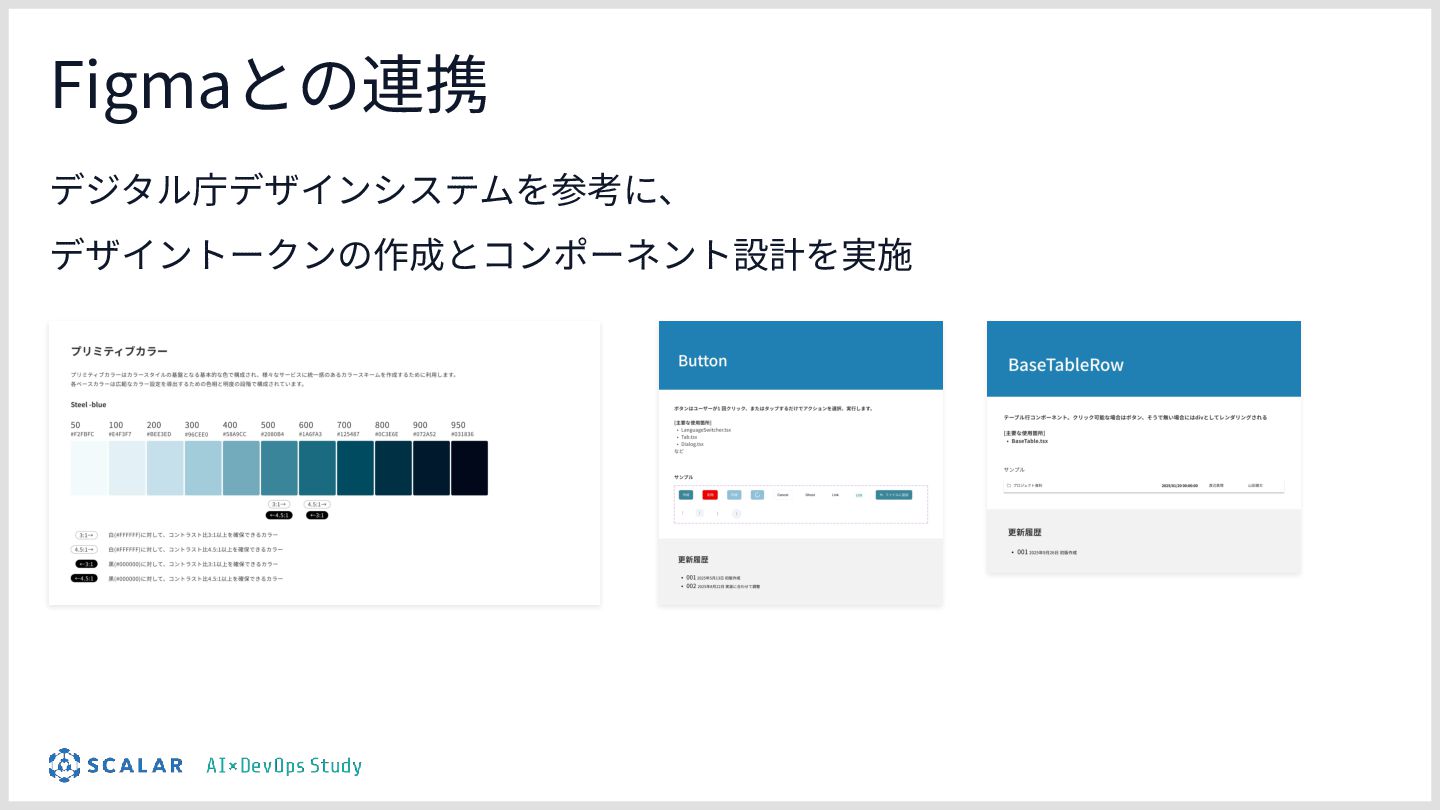Select the Steel-blue 50 swatch #F2FBFC
The image size is (1440, 810).
tap(89, 468)
